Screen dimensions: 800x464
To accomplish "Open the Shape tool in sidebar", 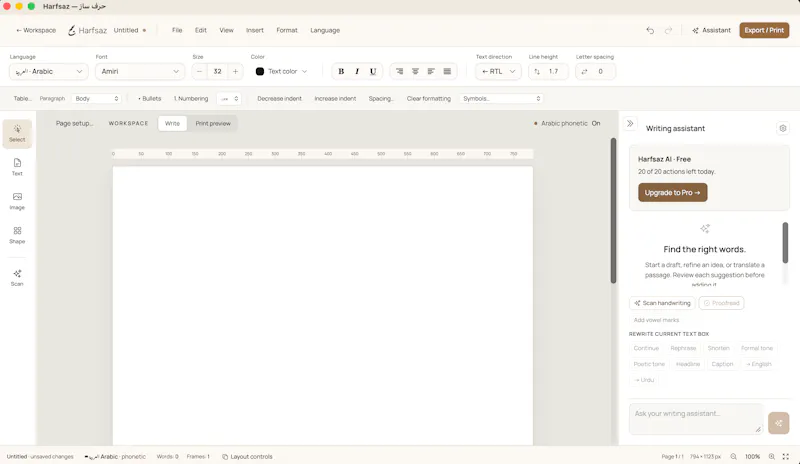I will [x=17, y=235].
